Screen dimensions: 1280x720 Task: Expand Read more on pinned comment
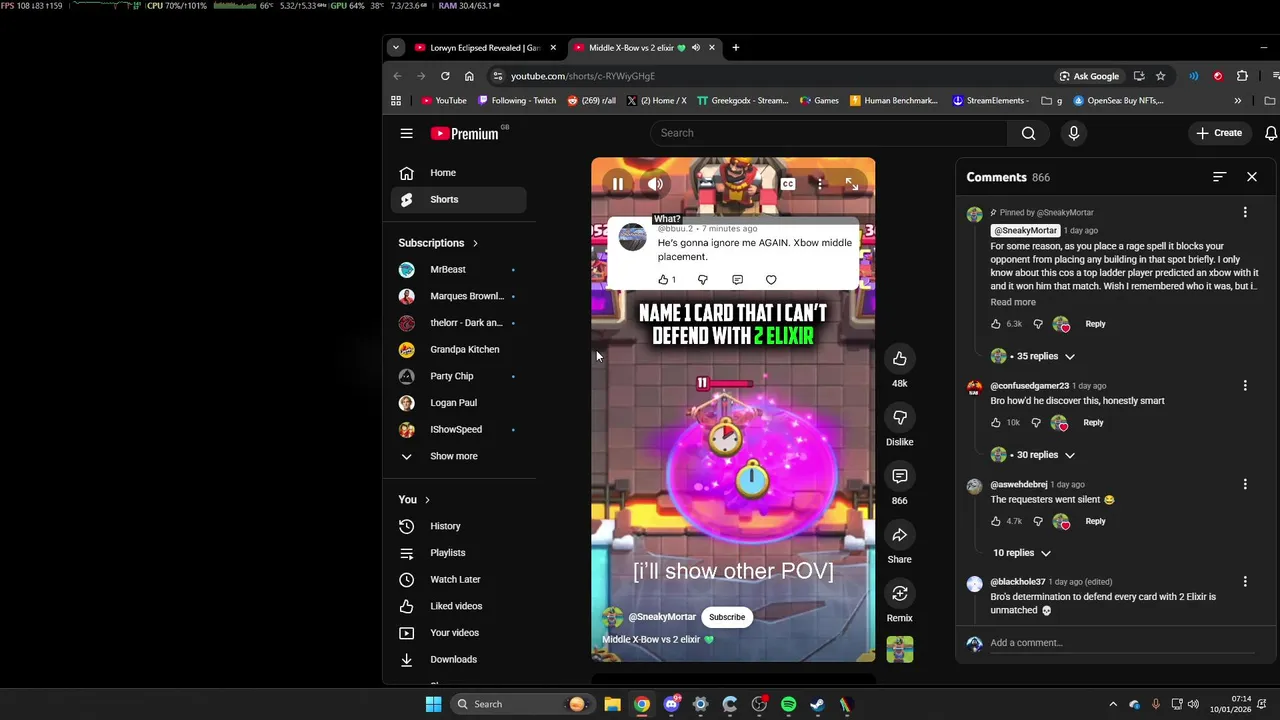click(1013, 302)
